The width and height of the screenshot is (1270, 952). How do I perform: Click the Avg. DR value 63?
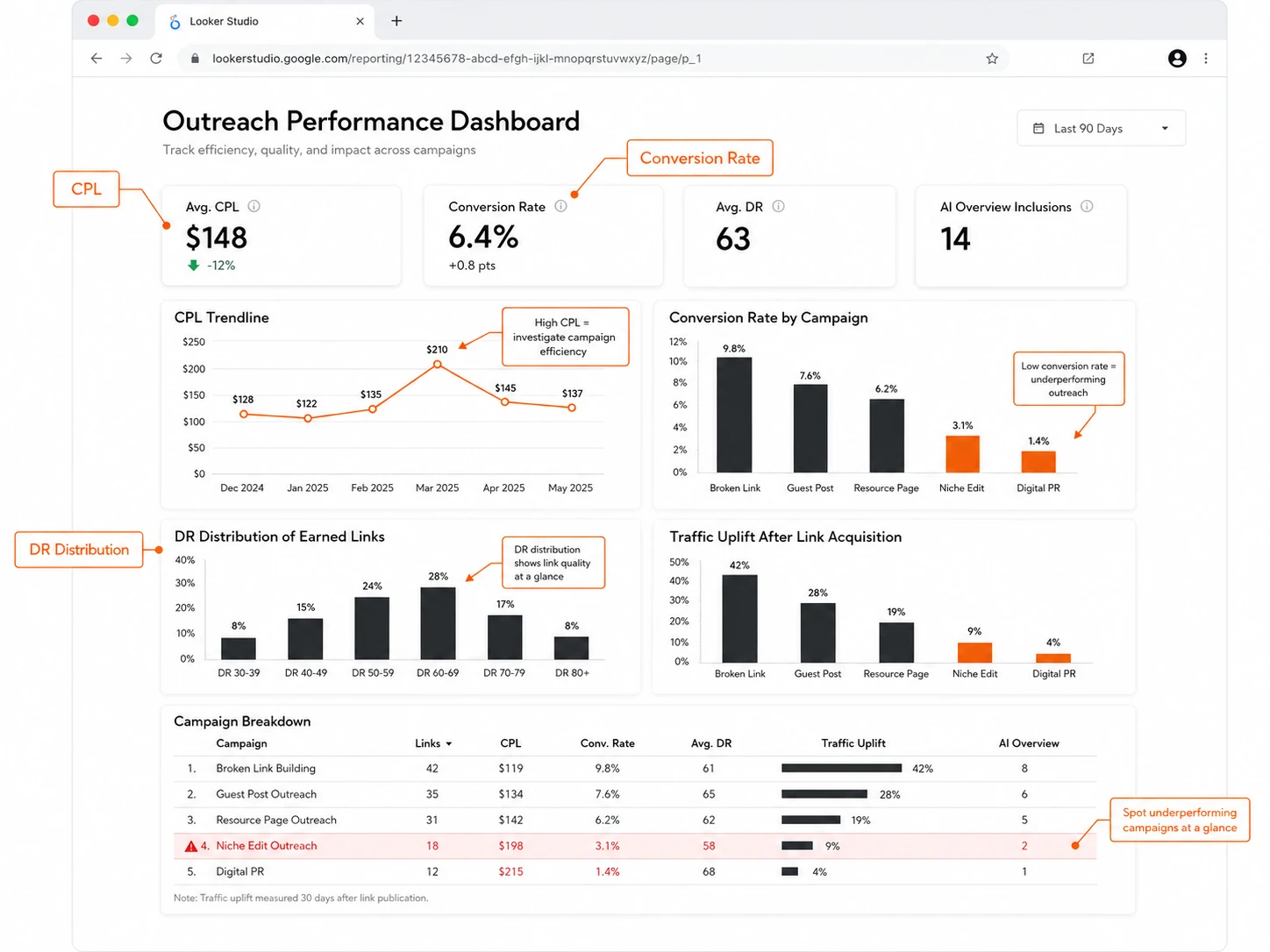tap(733, 239)
